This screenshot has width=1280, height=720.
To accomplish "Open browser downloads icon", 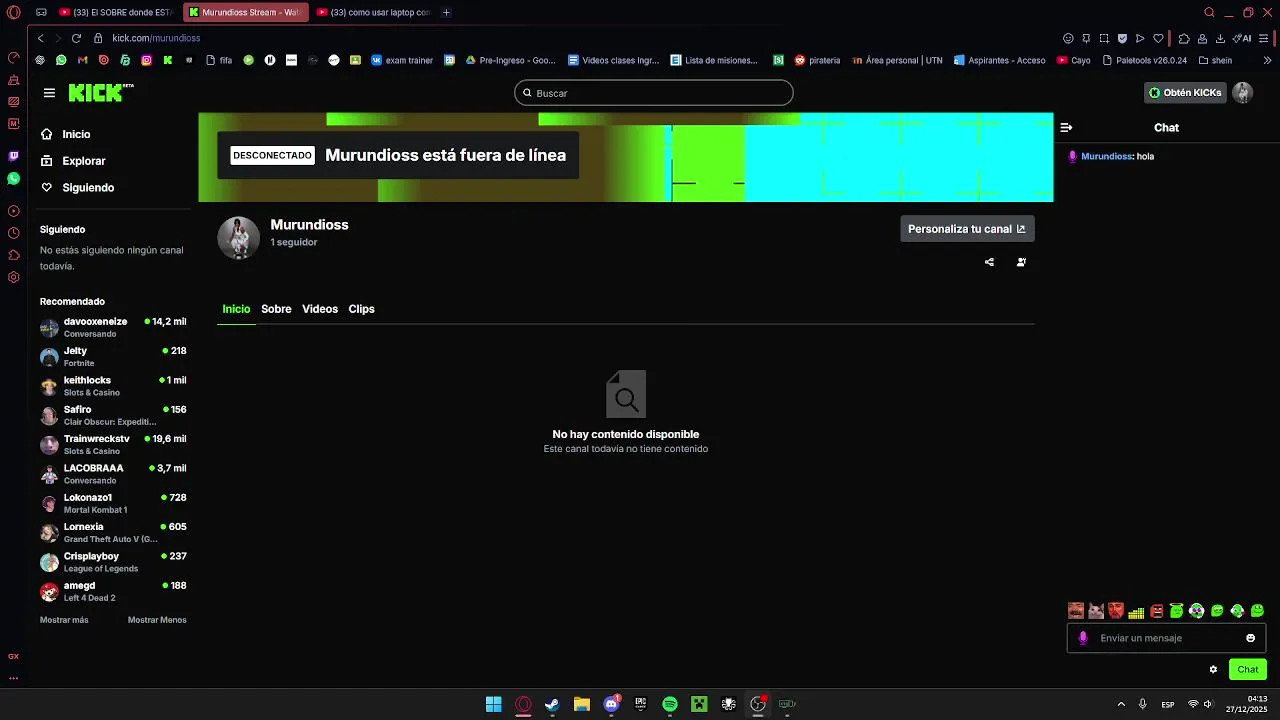I will point(1219,38).
